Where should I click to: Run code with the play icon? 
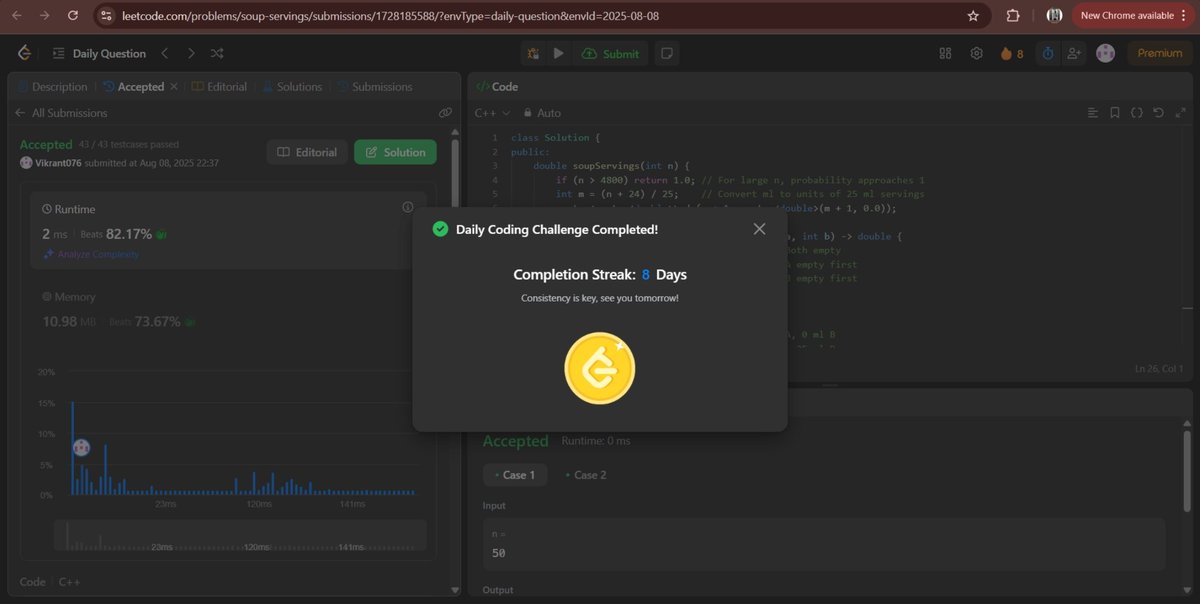pyautogui.click(x=559, y=54)
